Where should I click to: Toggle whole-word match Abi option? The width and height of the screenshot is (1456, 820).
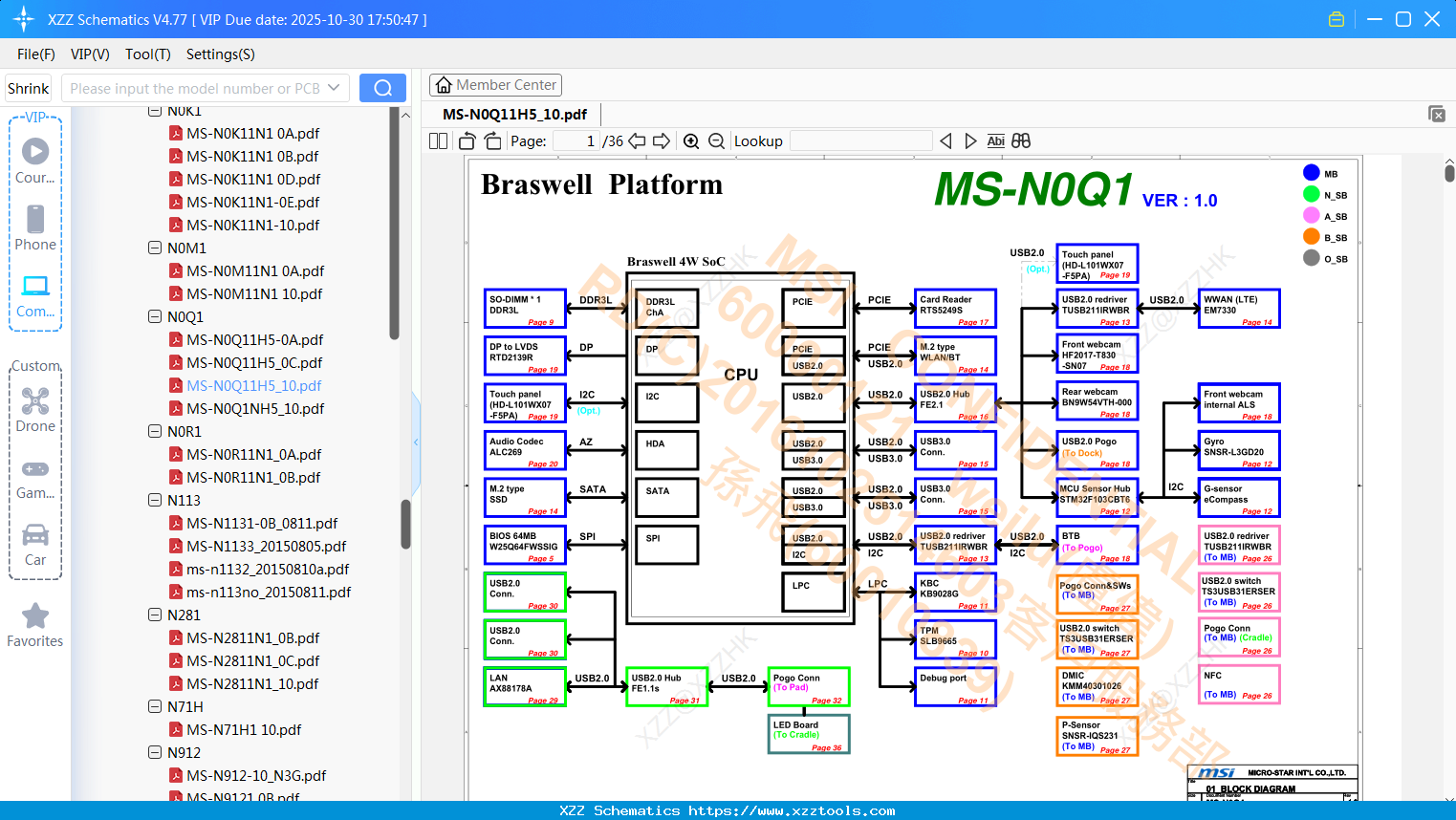pos(995,141)
